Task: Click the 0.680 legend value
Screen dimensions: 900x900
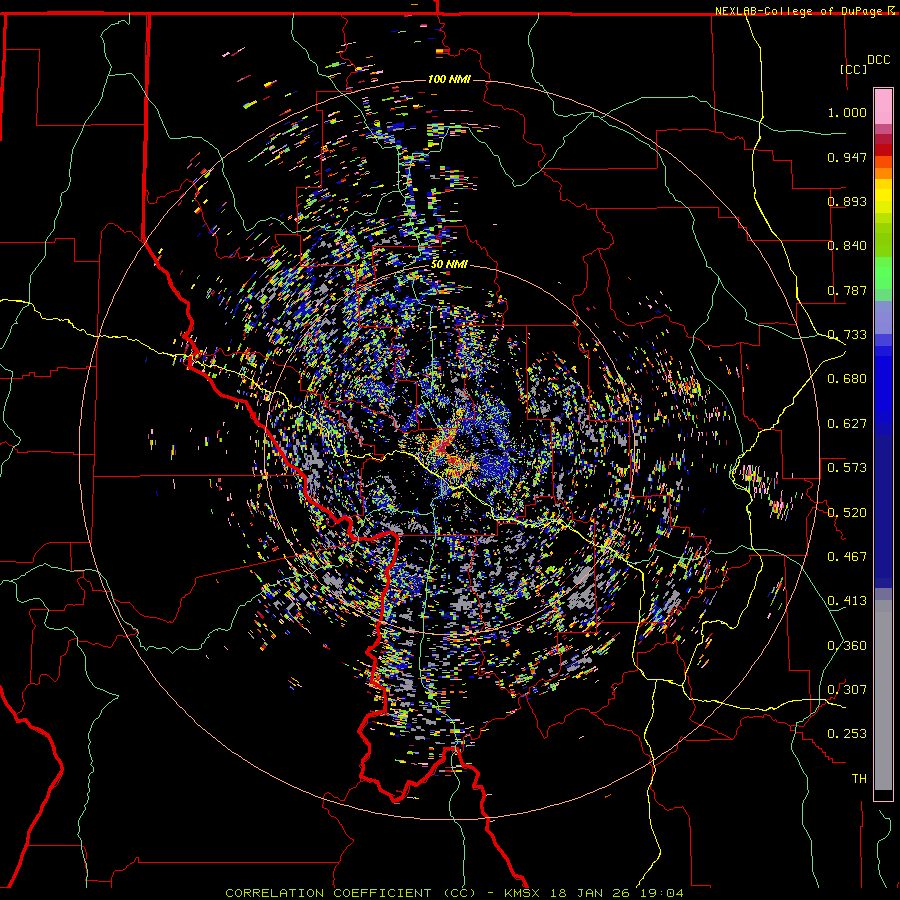Action: 847,379
